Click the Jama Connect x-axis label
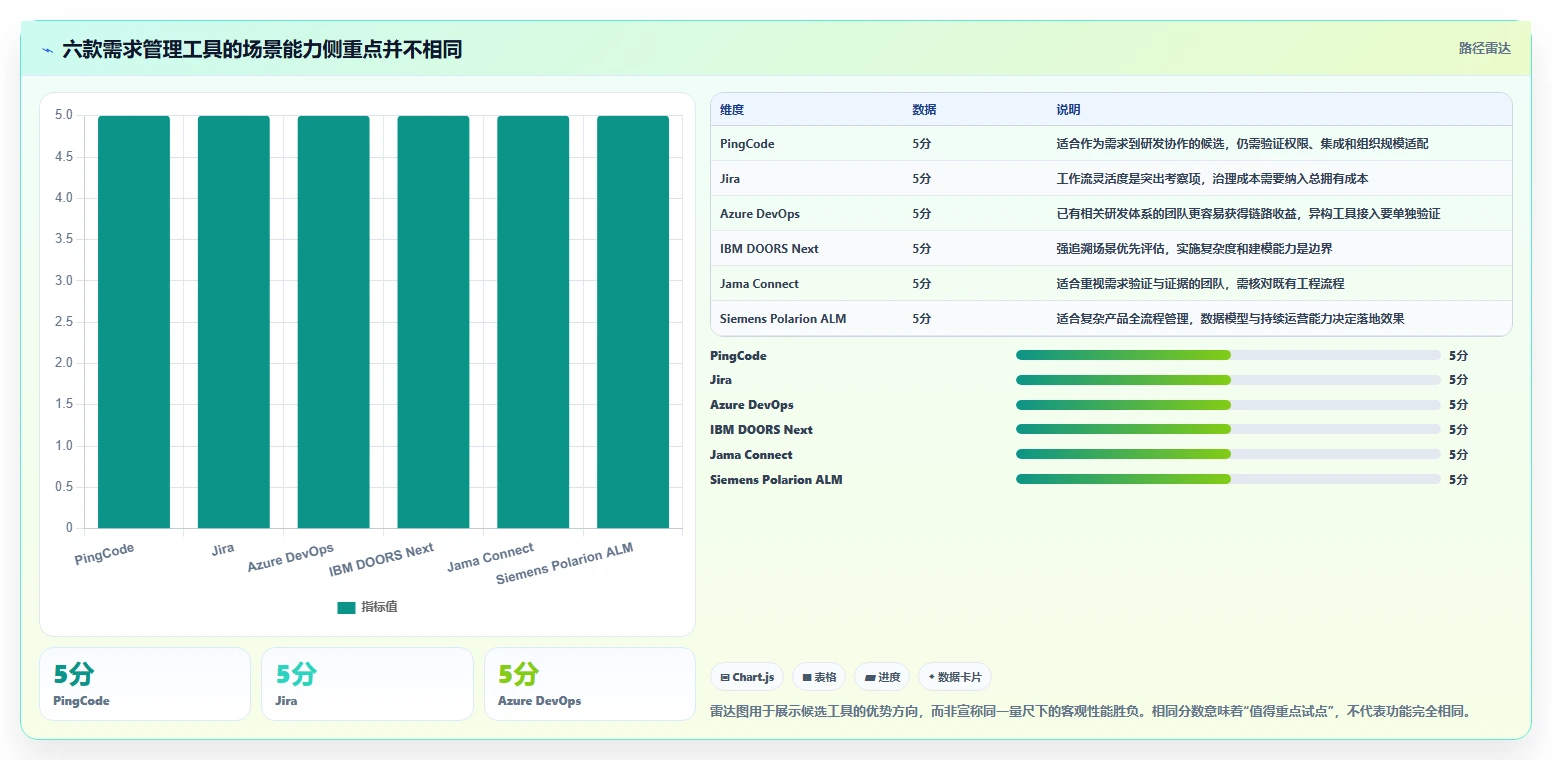Viewport: 1552px width, 760px height. click(x=490, y=557)
